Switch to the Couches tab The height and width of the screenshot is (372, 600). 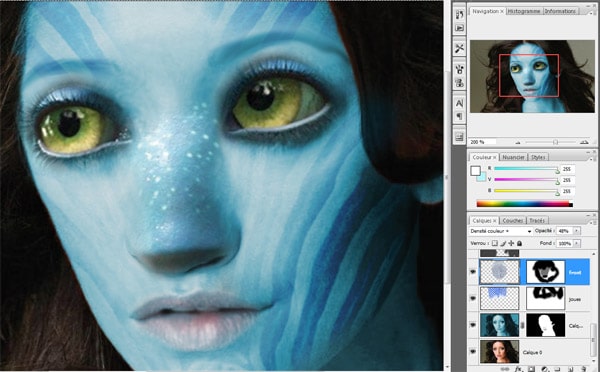pyautogui.click(x=512, y=220)
